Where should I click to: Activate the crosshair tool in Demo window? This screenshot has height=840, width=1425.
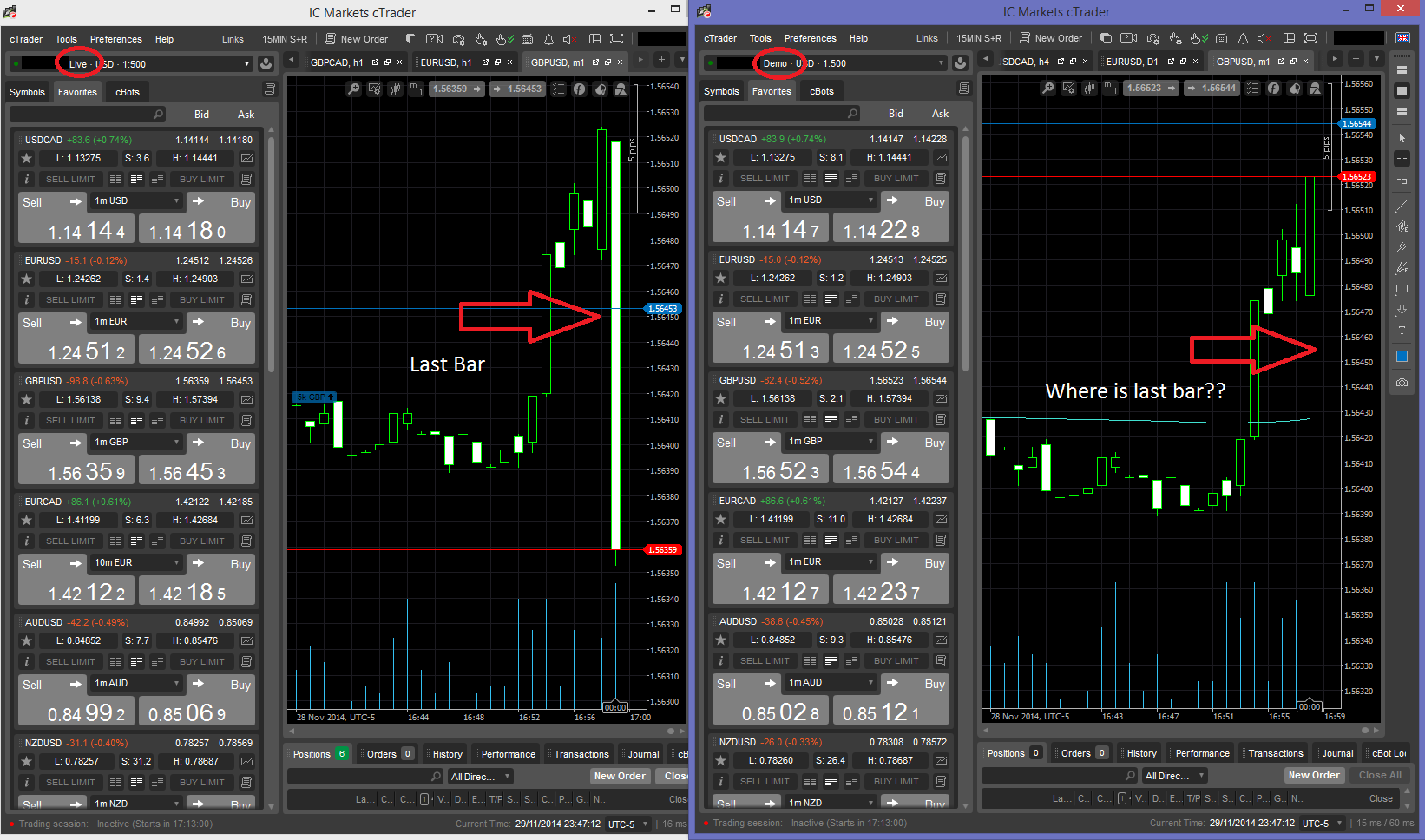pos(1402,158)
